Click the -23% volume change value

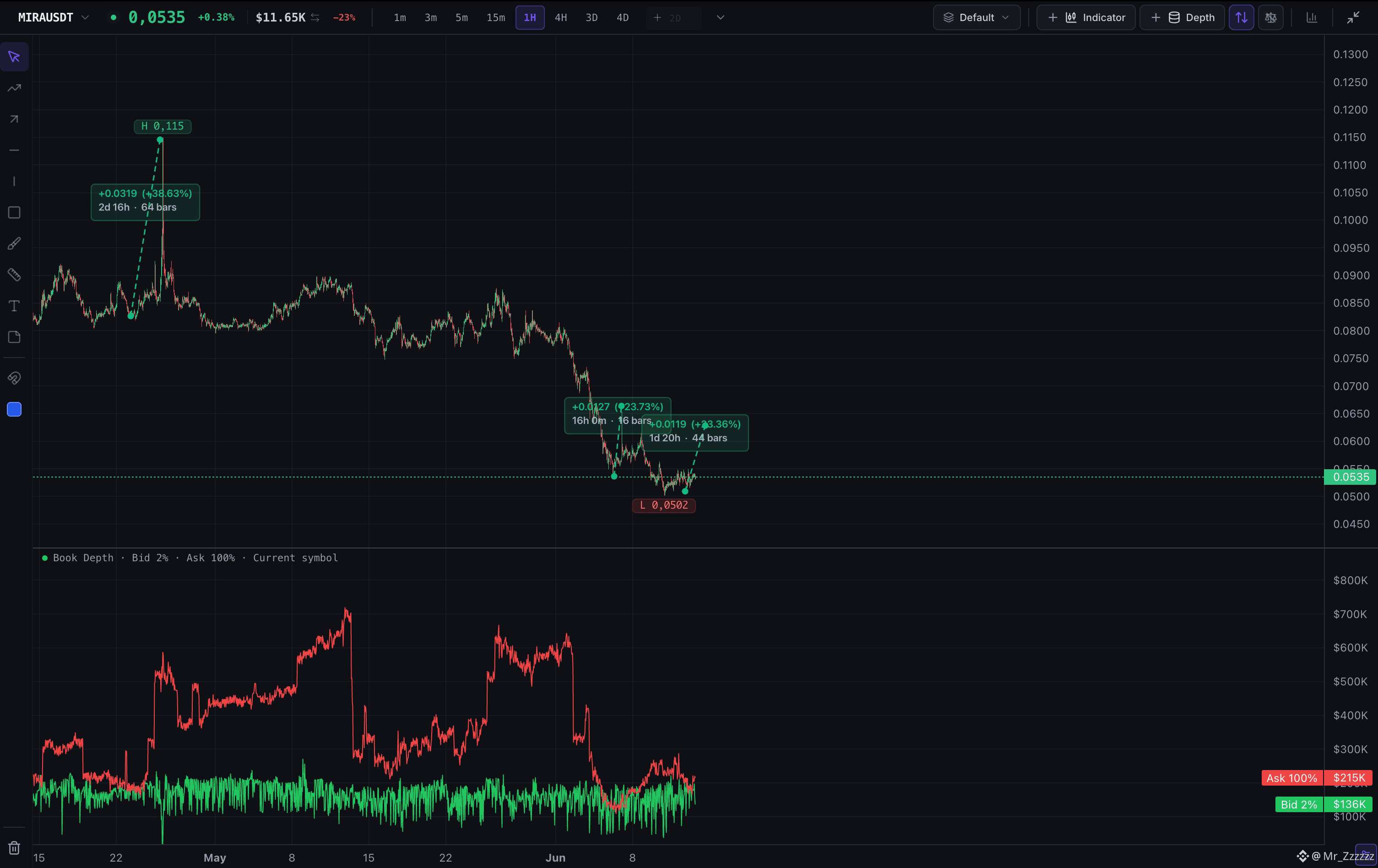tap(344, 18)
